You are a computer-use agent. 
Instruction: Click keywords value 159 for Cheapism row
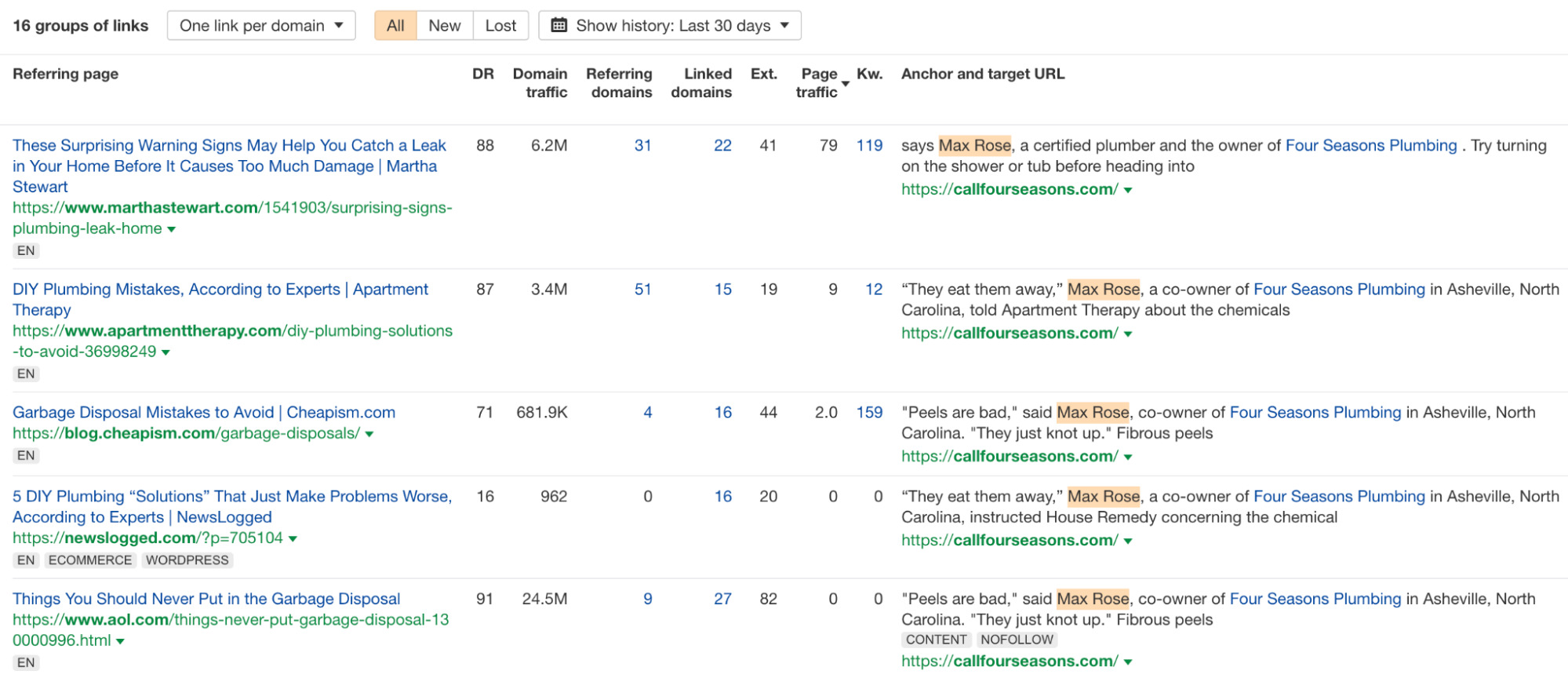point(870,412)
